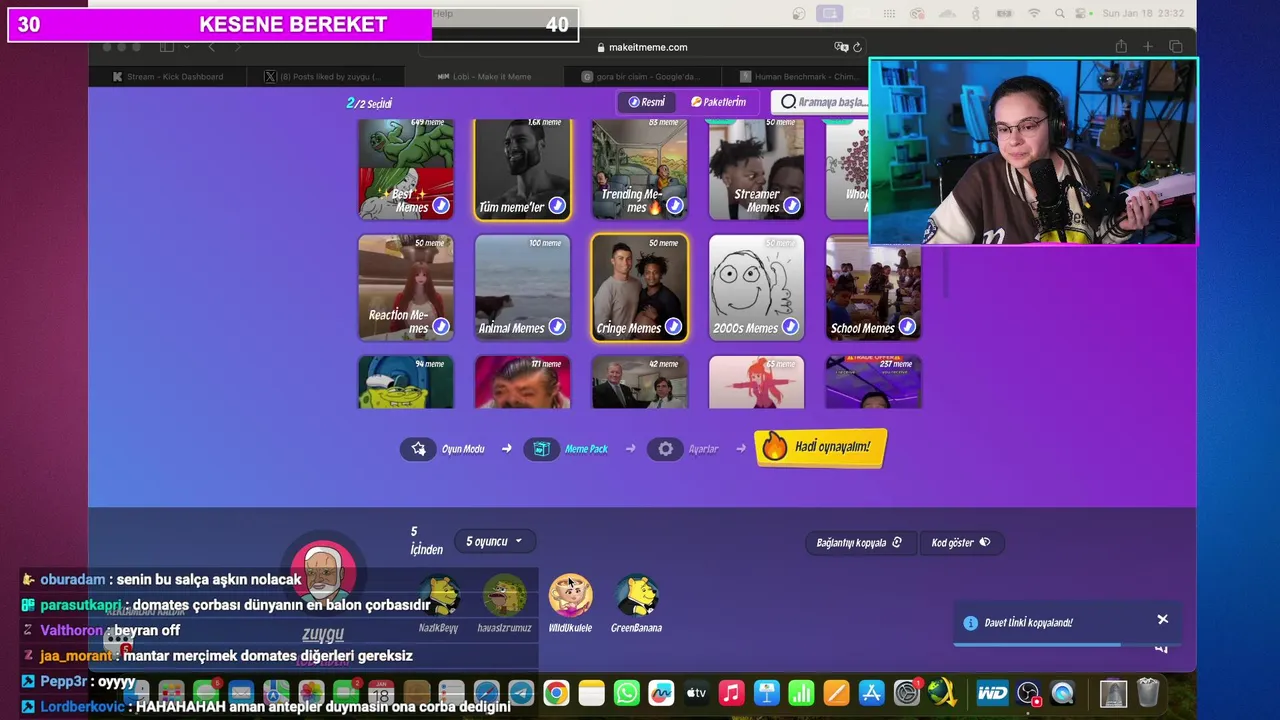Open Telegram from the dock

click(521, 693)
